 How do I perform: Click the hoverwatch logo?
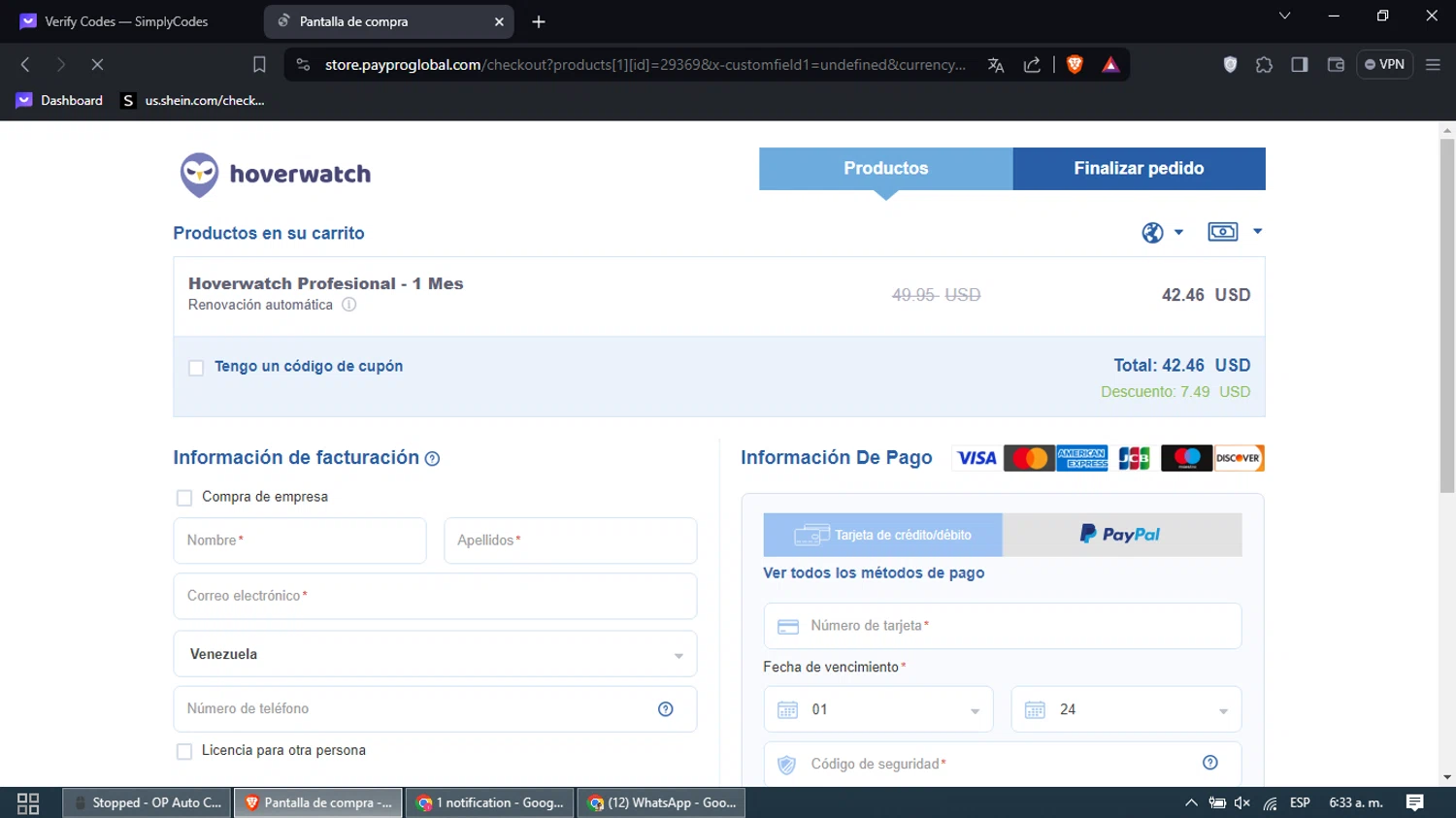(x=276, y=175)
